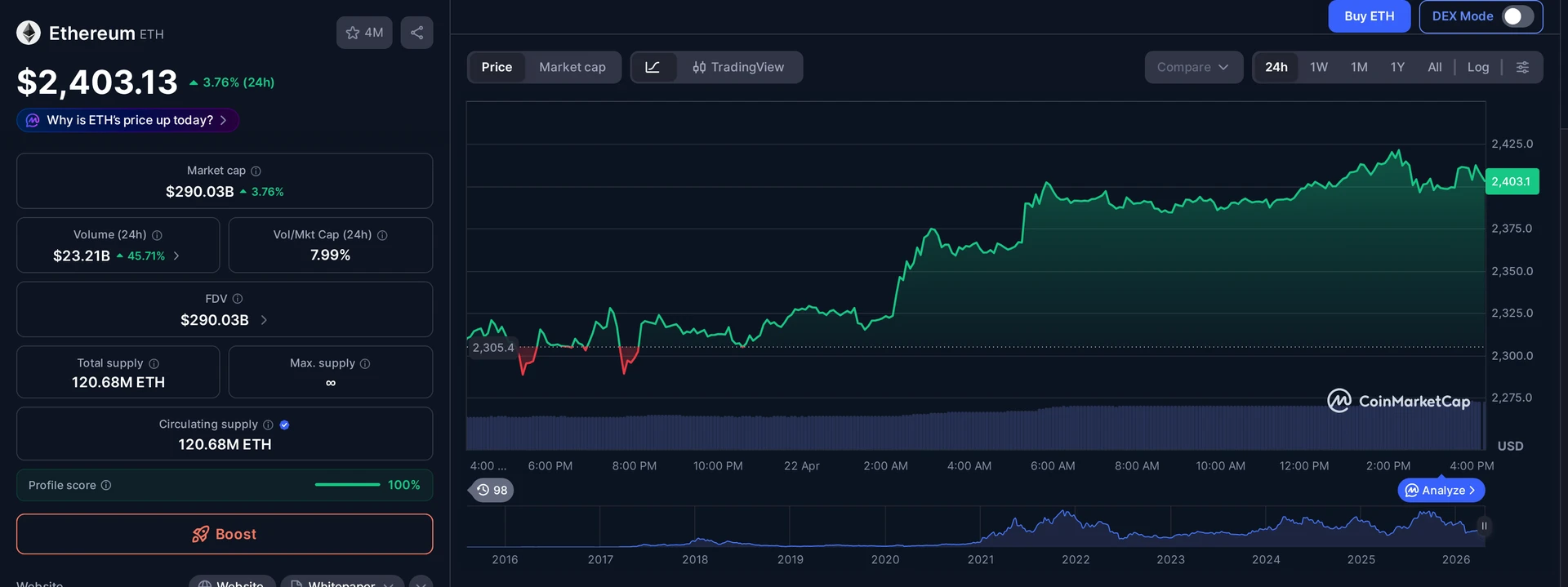Click Total supply info icon
The height and width of the screenshot is (587, 1568).
point(154,363)
